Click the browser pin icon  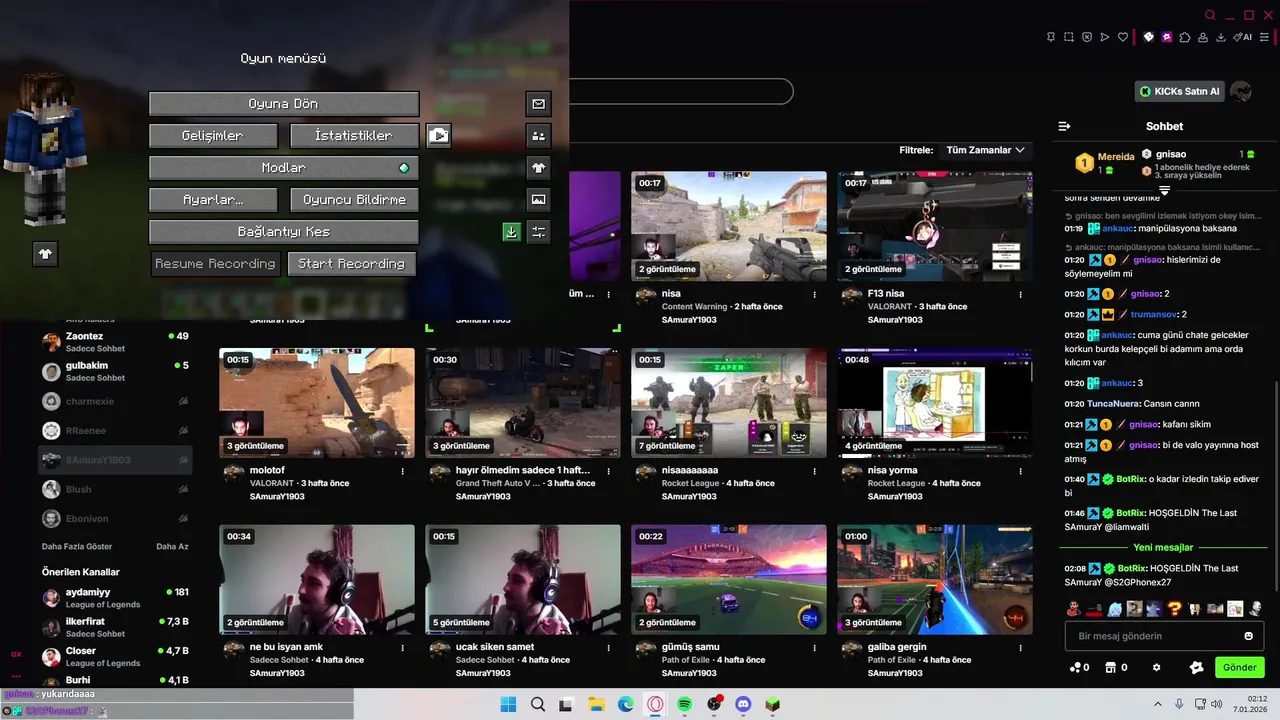(x=1051, y=37)
